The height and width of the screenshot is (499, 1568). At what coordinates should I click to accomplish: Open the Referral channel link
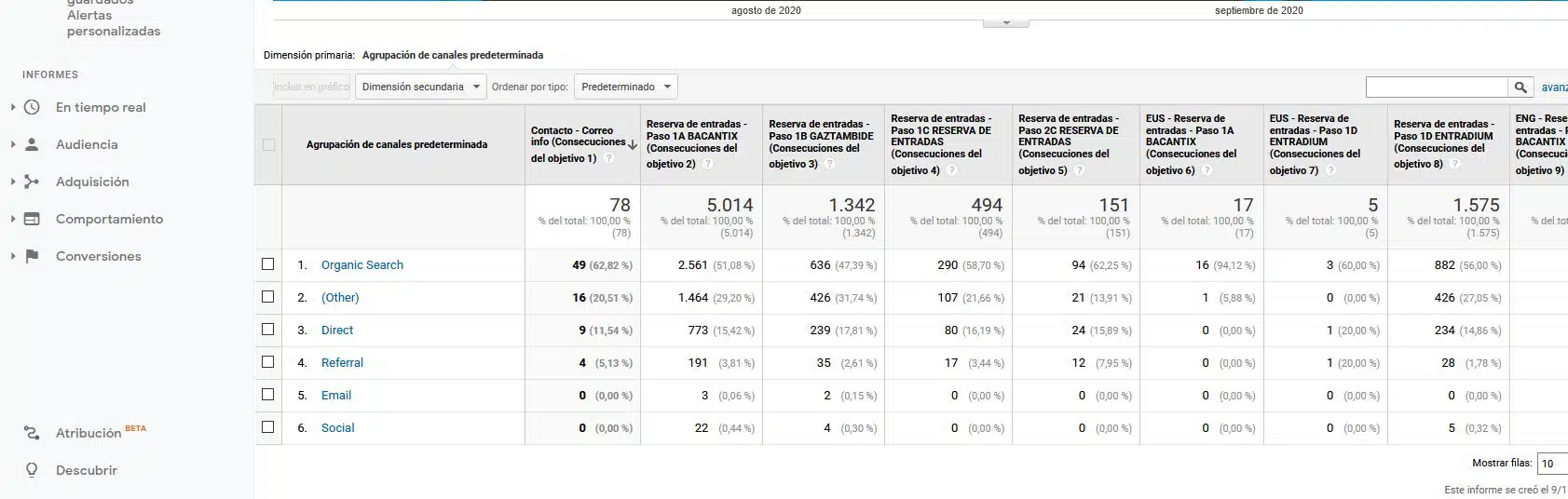tap(342, 362)
